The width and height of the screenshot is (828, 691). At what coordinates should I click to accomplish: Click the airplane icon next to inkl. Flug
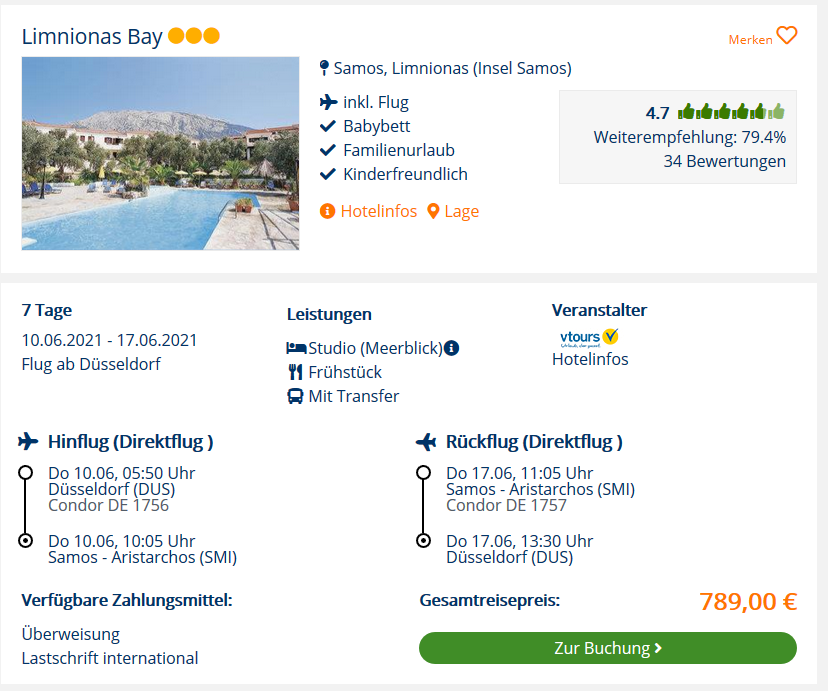click(328, 102)
